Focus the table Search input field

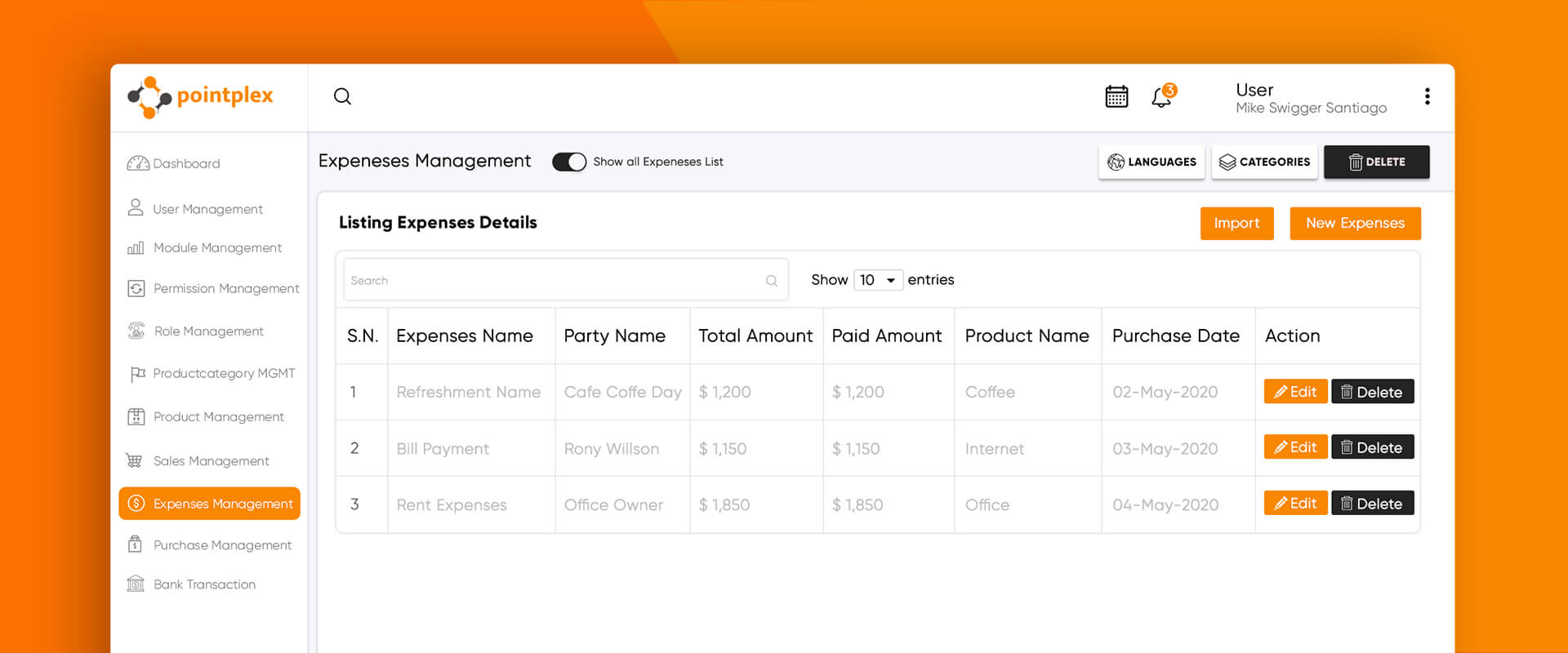point(566,280)
